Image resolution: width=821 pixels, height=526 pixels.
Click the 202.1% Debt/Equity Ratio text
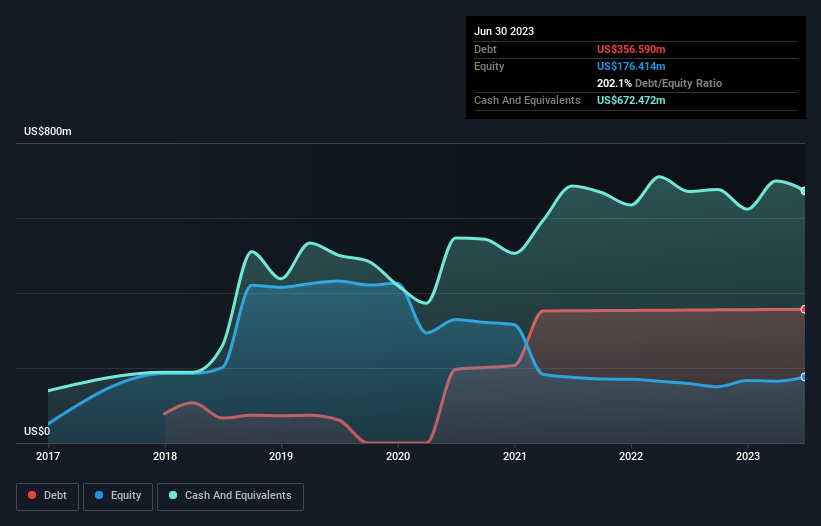pos(659,83)
